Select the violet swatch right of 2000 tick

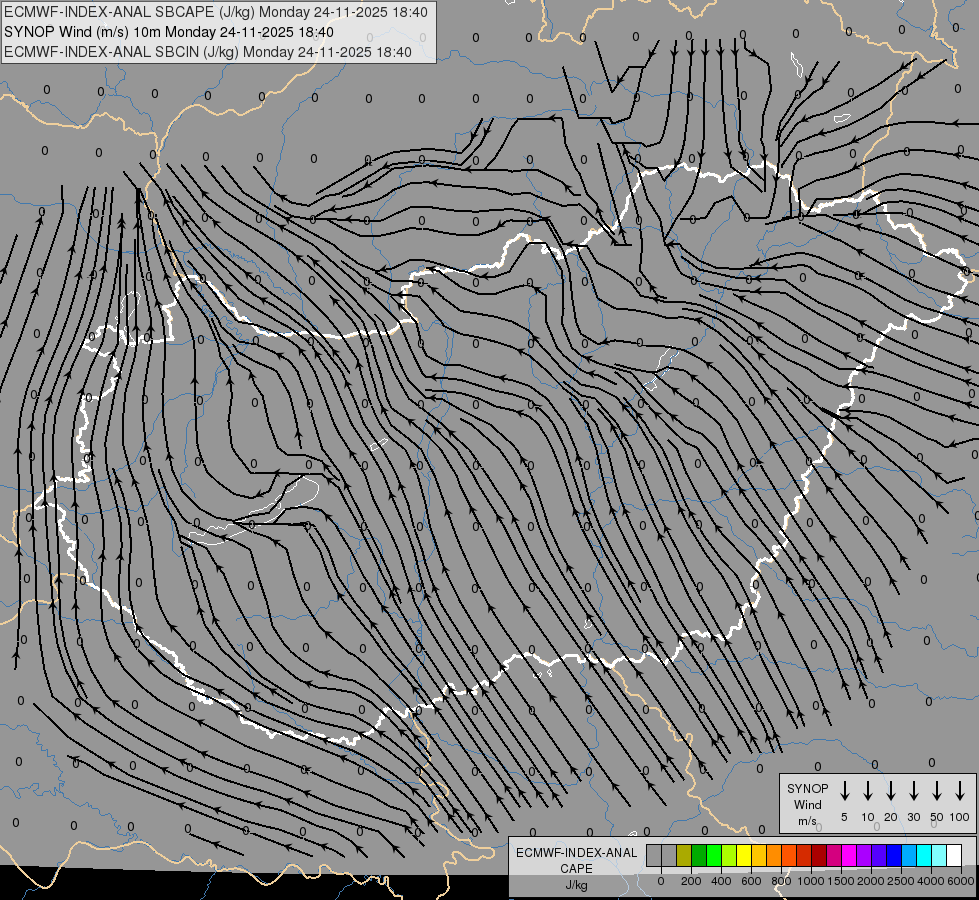point(879,855)
